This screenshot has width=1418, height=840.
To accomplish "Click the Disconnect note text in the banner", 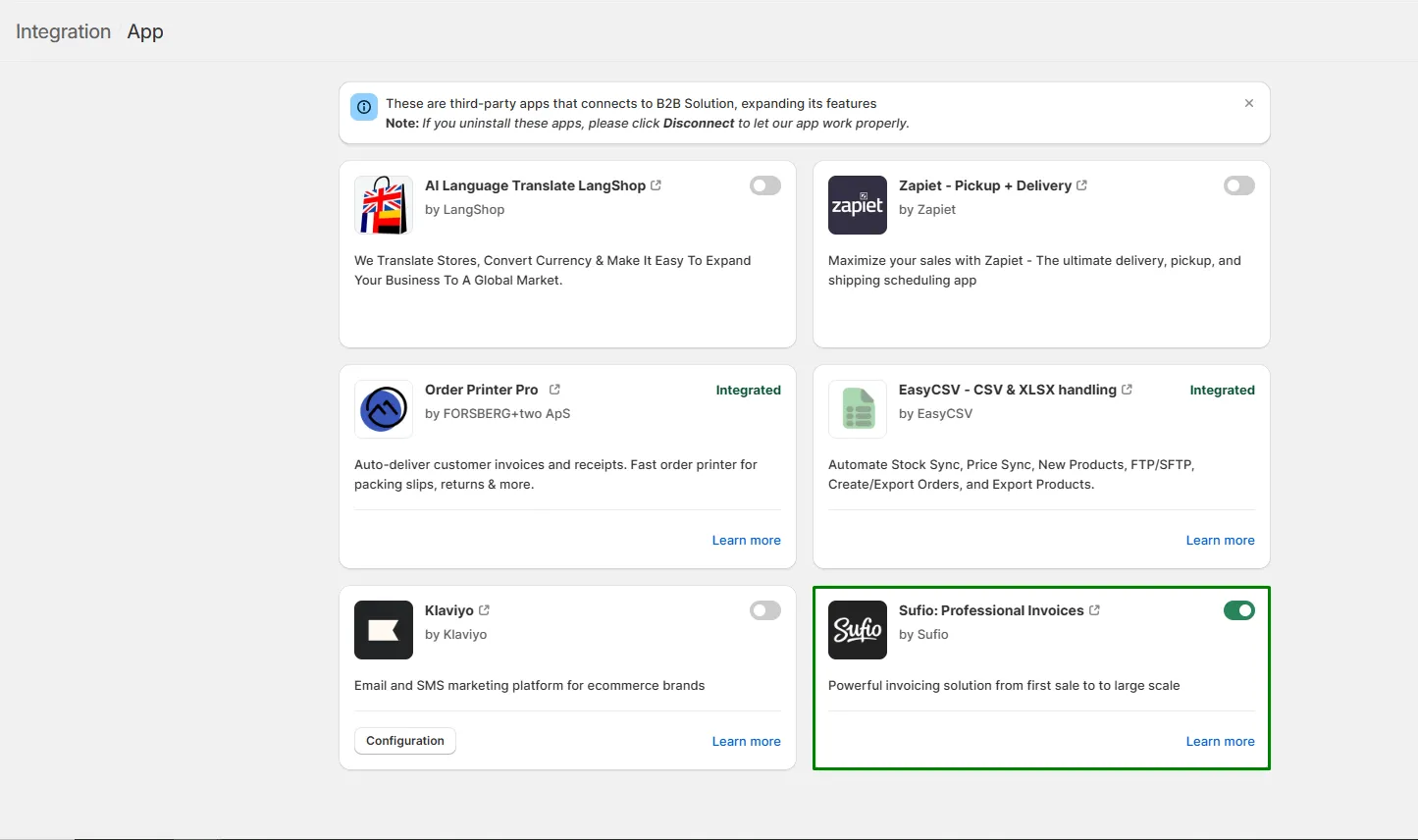I will [699, 124].
